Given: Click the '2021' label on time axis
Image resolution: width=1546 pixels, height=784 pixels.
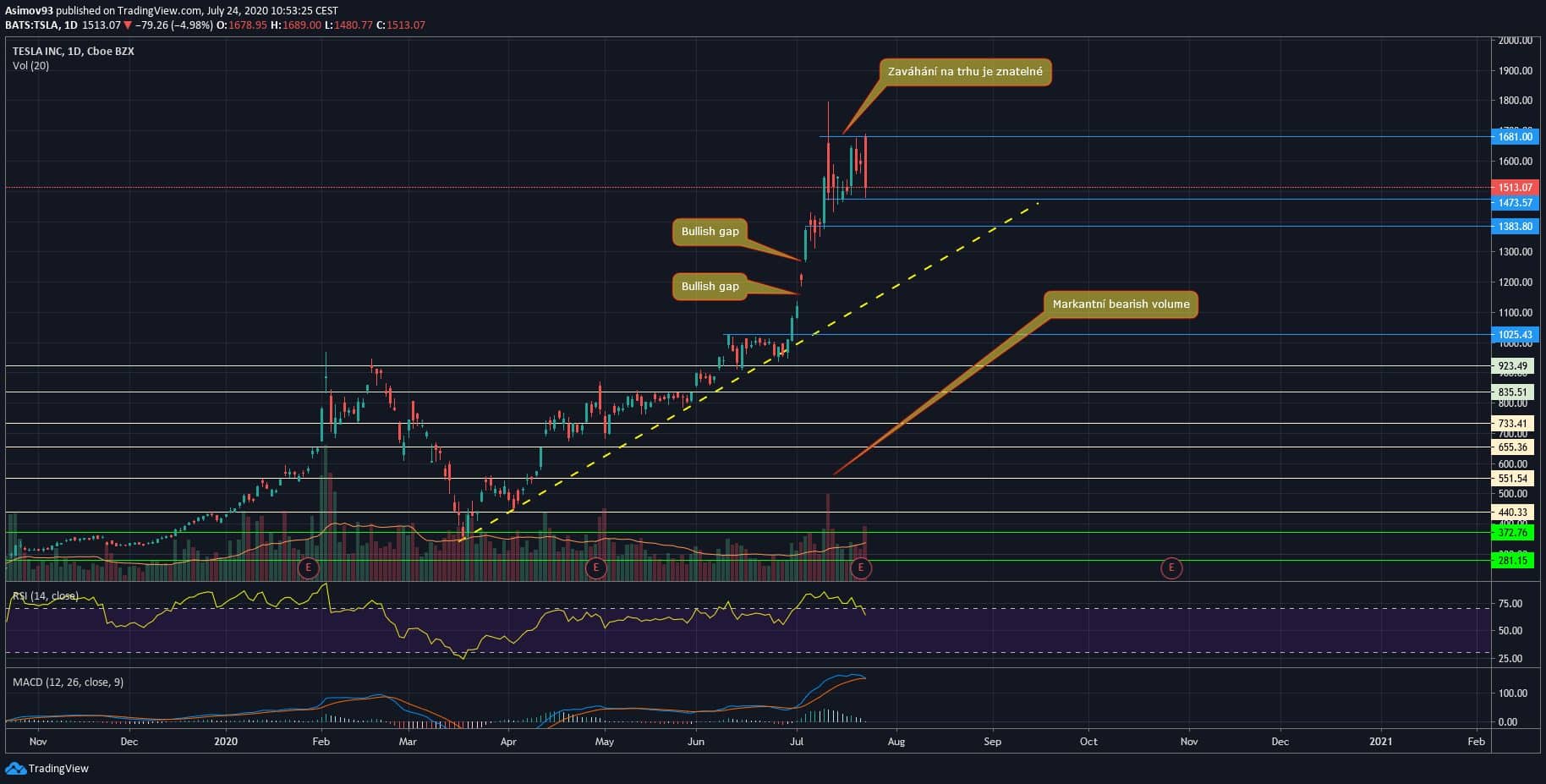Looking at the screenshot, I should tap(1381, 742).
